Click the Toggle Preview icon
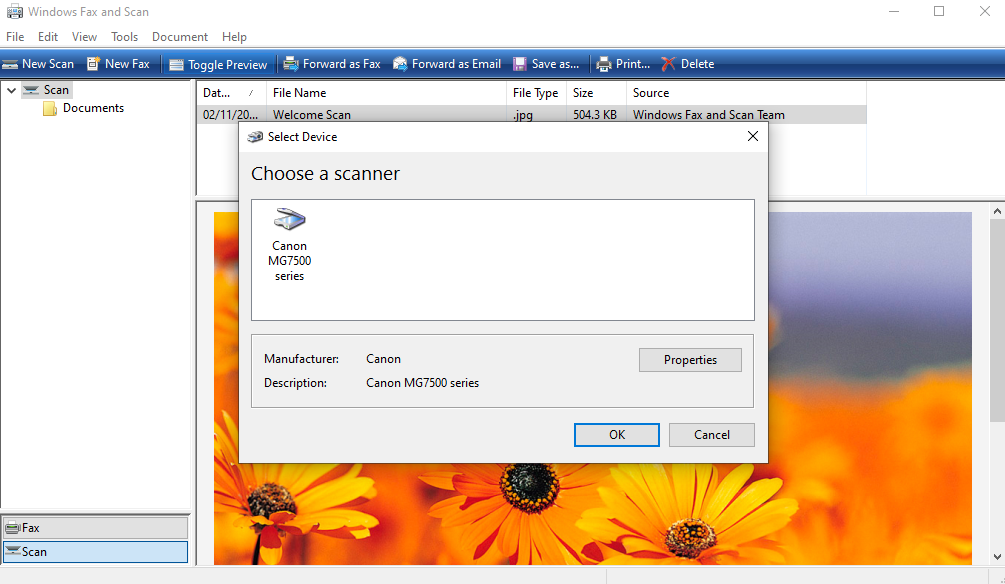The width and height of the screenshot is (1005, 584). pos(176,65)
